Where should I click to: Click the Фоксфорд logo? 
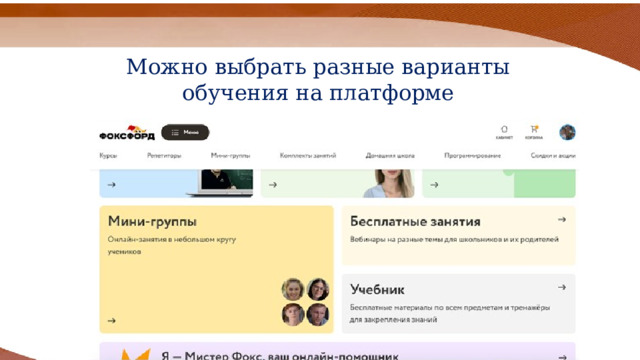tap(127, 133)
